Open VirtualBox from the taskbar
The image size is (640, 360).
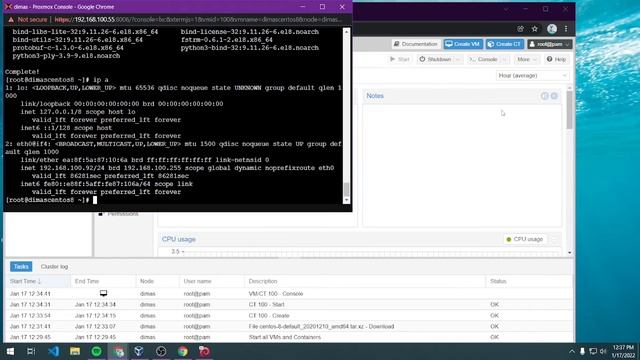(139, 351)
